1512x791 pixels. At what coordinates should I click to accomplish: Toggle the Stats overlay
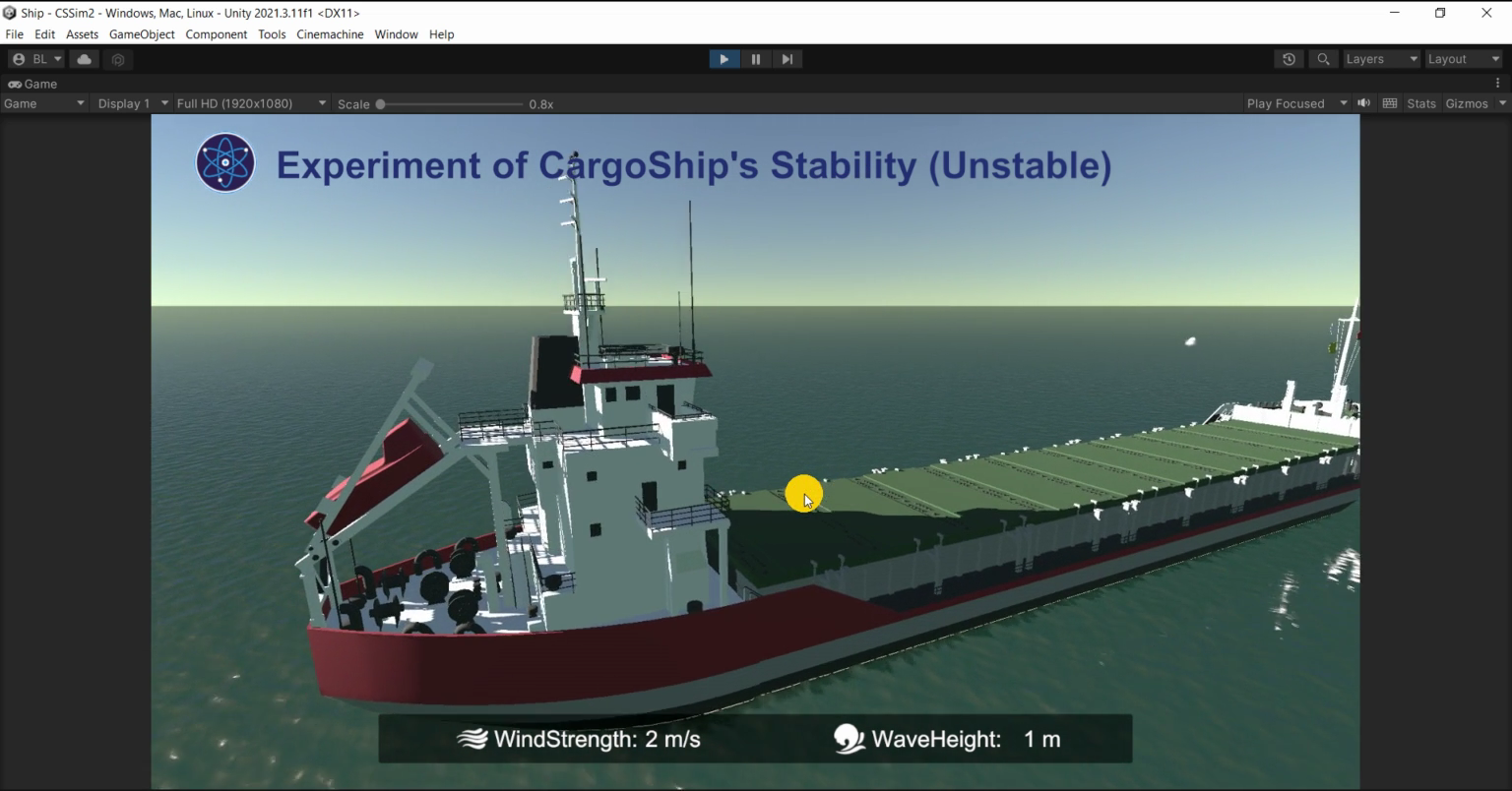click(x=1420, y=103)
